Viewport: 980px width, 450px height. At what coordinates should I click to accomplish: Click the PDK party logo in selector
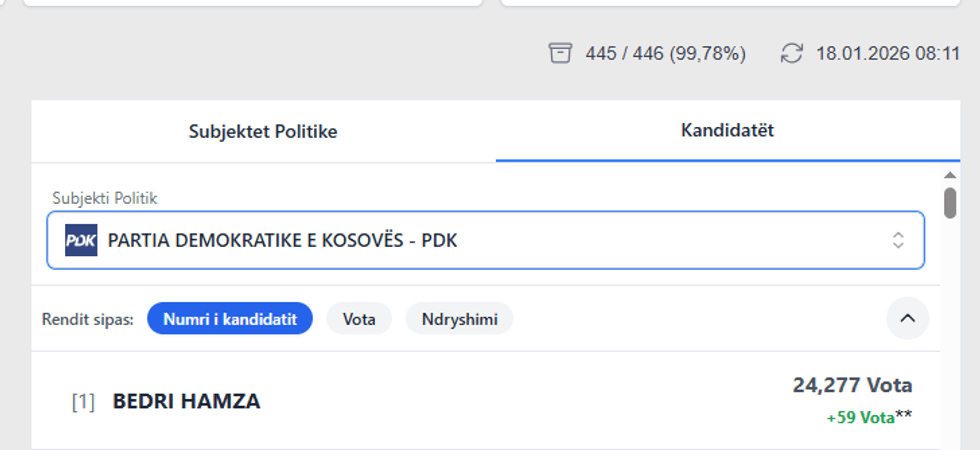point(81,240)
